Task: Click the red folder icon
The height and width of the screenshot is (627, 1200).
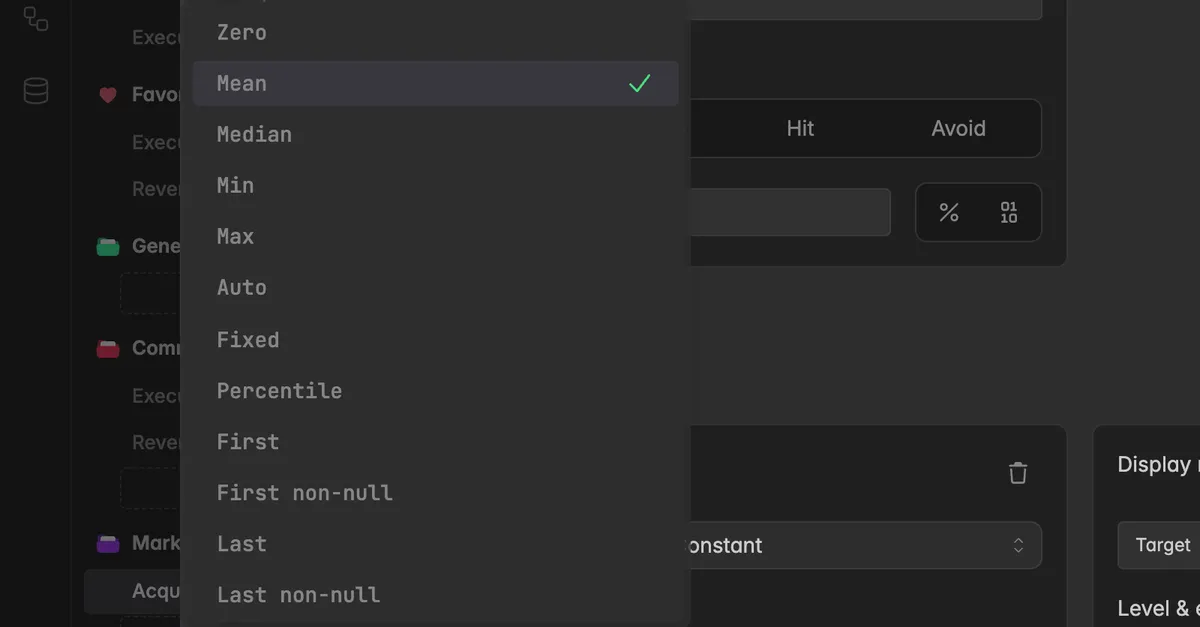Action: (108, 349)
